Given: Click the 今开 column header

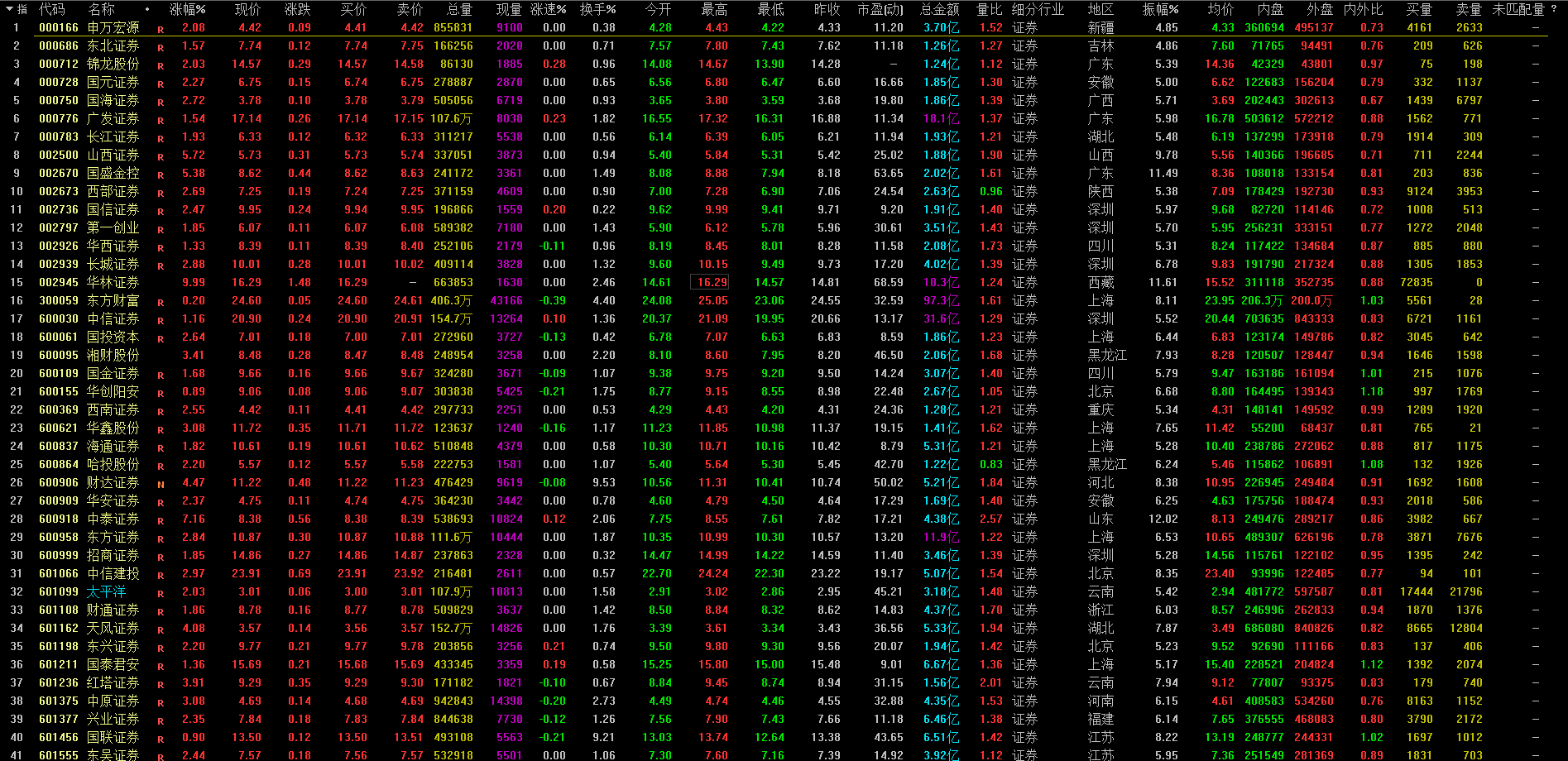Looking at the screenshot, I should click(658, 9).
